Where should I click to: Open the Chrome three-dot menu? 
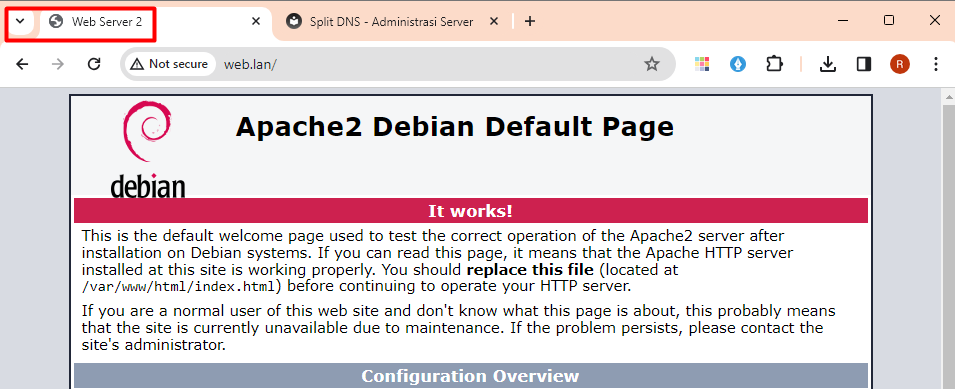click(x=936, y=64)
